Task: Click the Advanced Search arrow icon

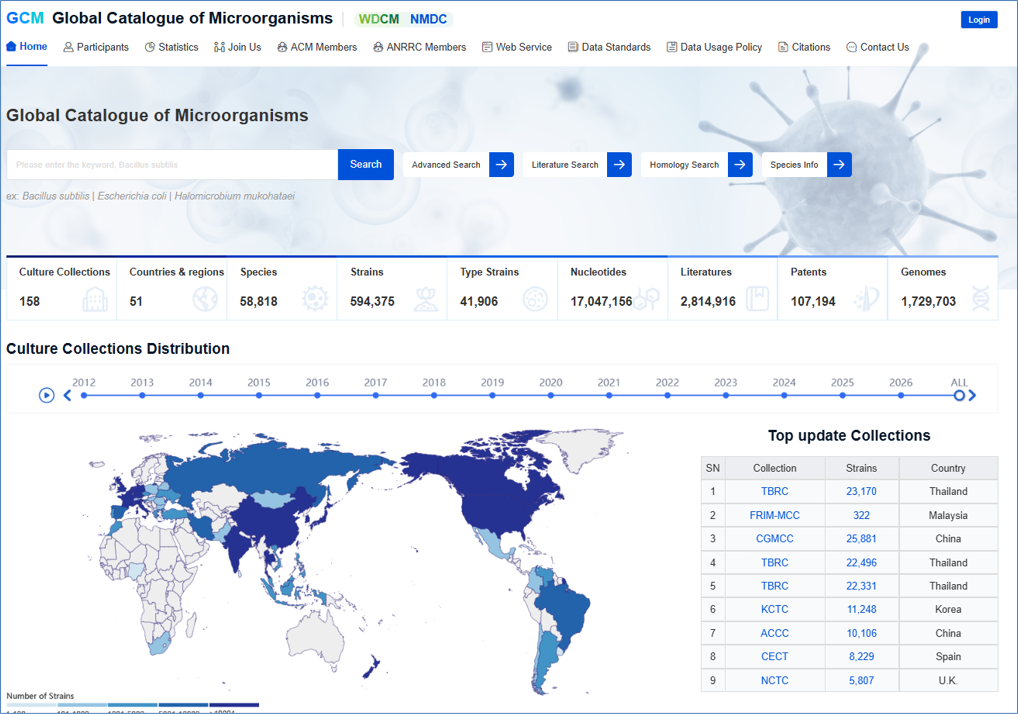Action: (501, 165)
